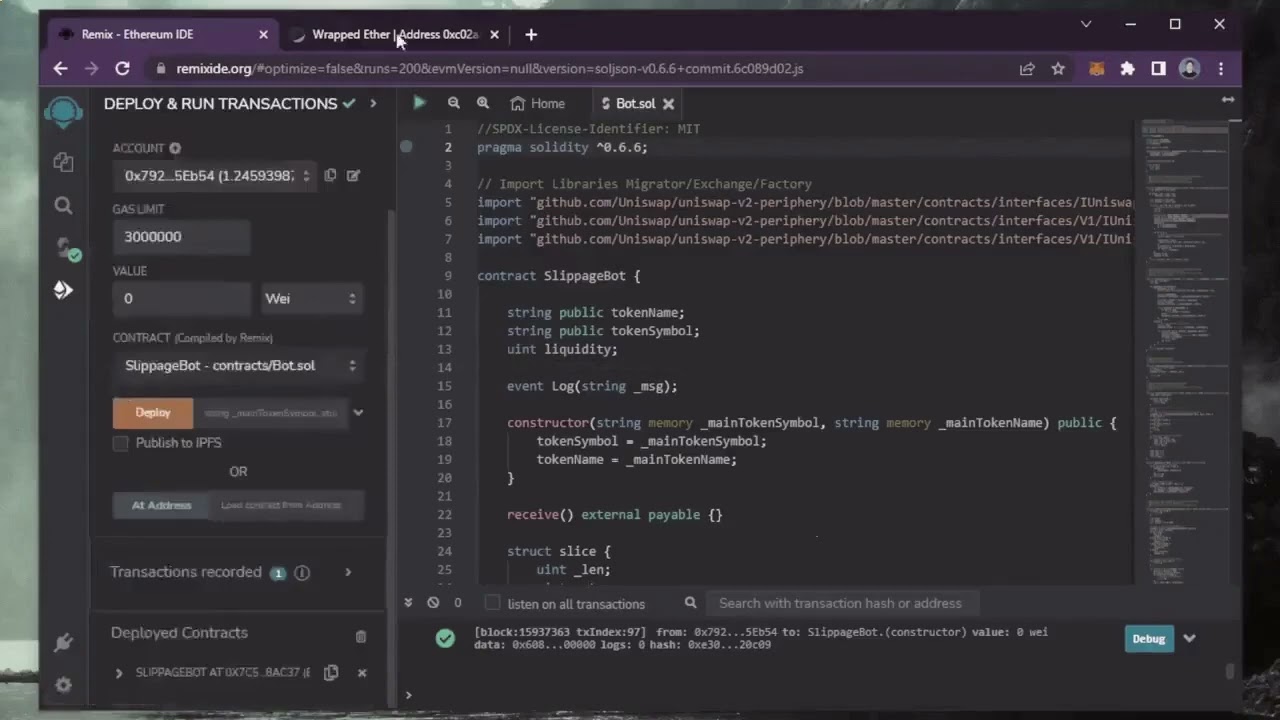
Task: Open the Chrome tab search dropdown
Action: point(1086,24)
